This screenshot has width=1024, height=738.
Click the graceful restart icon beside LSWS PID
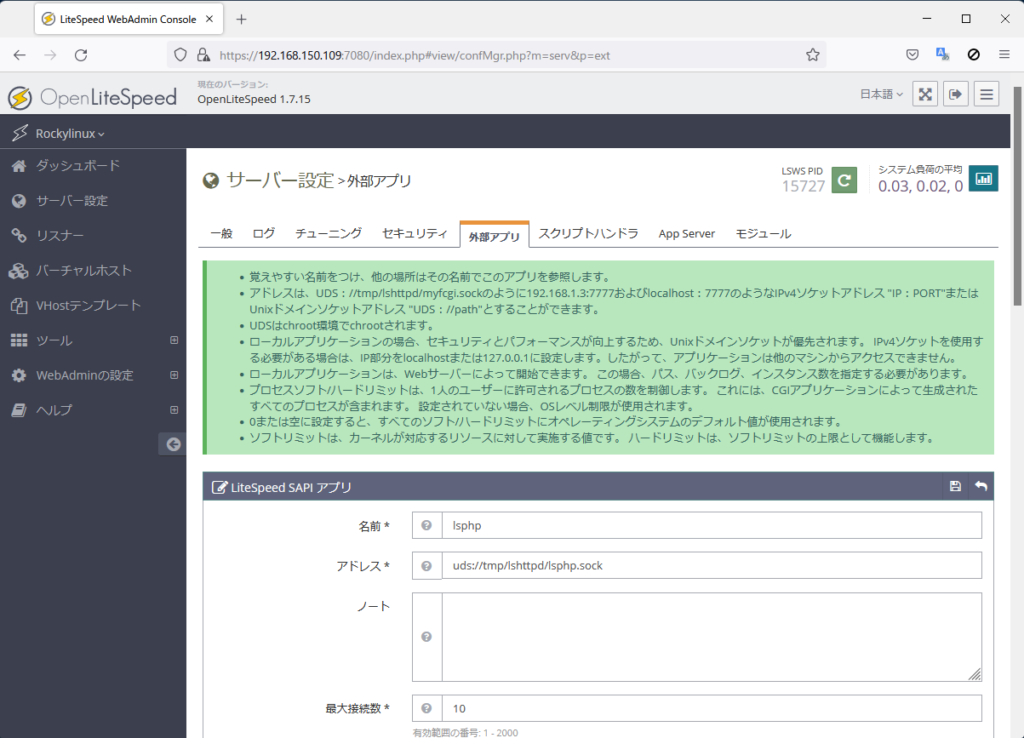point(844,180)
